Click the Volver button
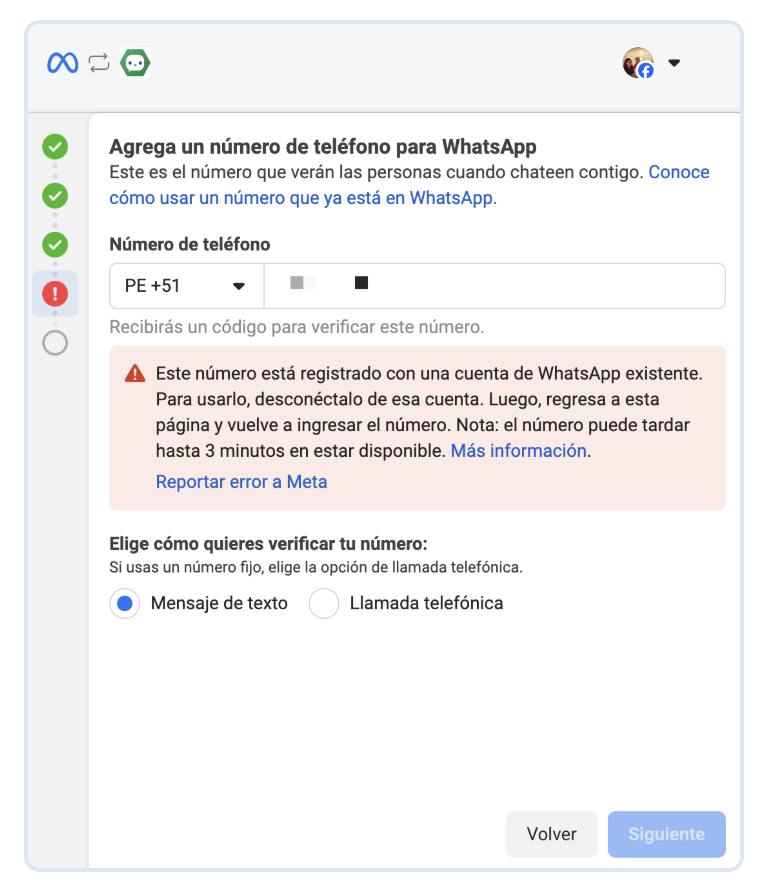The height and width of the screenshot is (892, 782). 551,834
